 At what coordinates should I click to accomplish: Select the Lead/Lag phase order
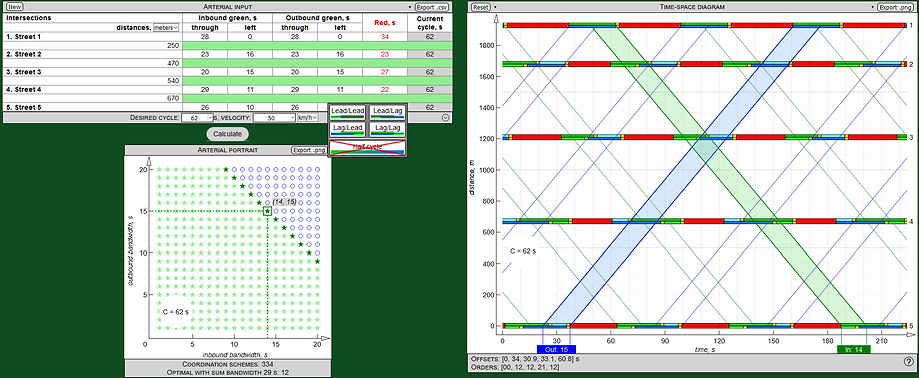click(387, 112)
